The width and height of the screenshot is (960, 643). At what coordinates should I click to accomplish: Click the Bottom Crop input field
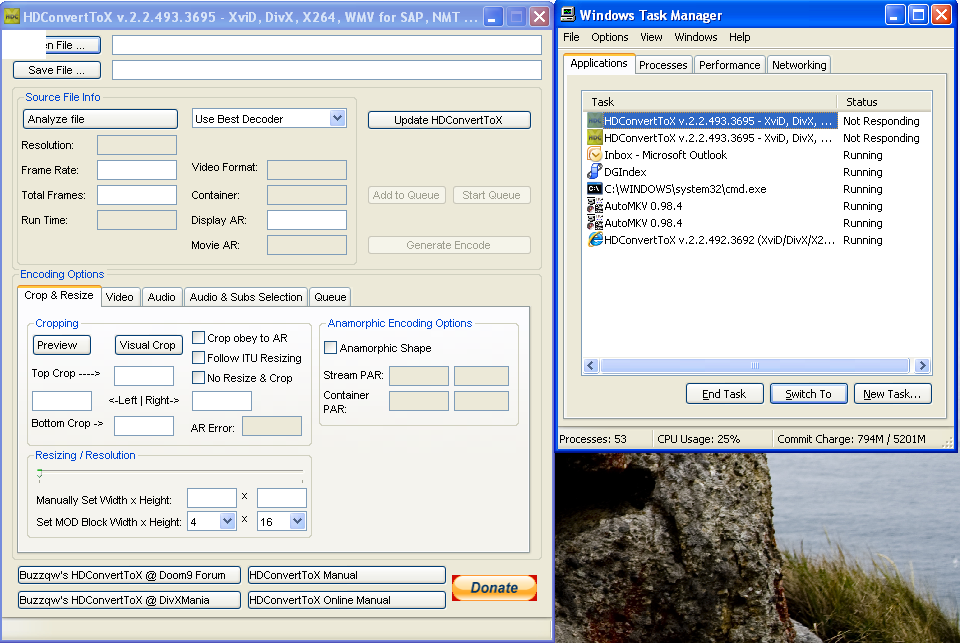point(144,426)
